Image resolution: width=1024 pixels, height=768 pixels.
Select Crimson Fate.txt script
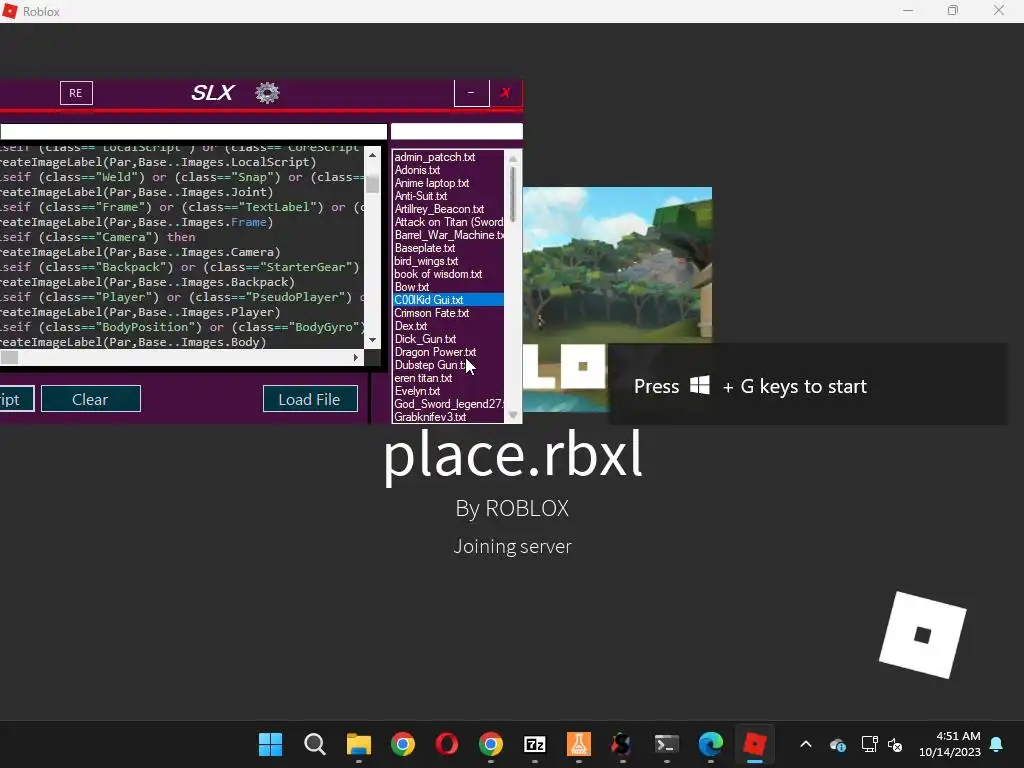coord(432,313)
